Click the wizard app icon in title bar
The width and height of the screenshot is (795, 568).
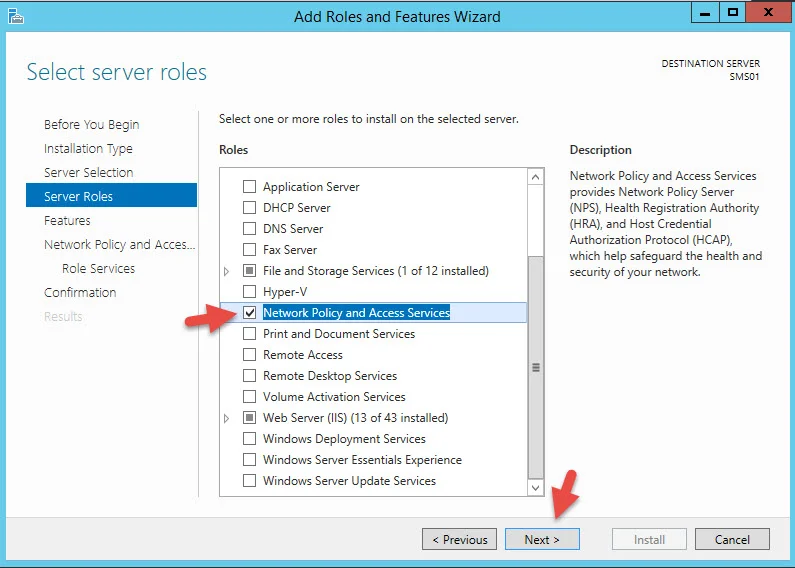point(16,17)
